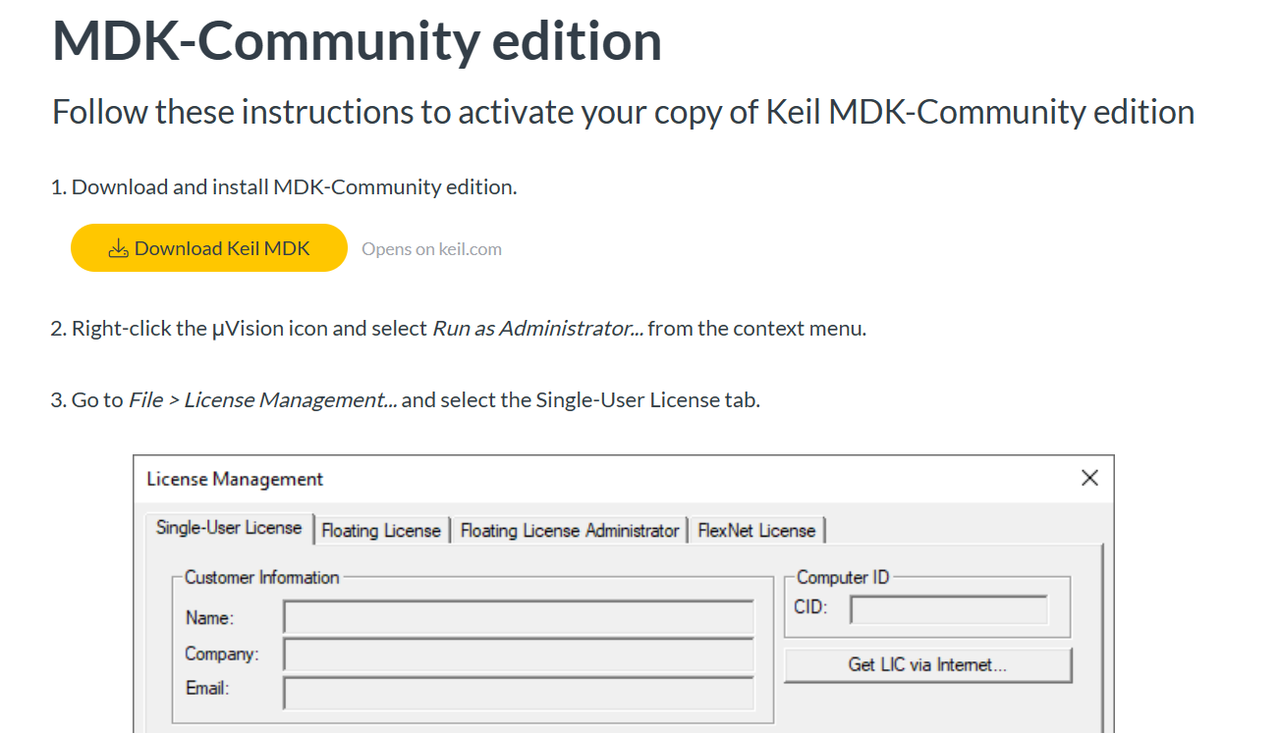The height and width of the screenshot is (733, 1280).
Task: Click the Name input field
Action: coord(518,617)
